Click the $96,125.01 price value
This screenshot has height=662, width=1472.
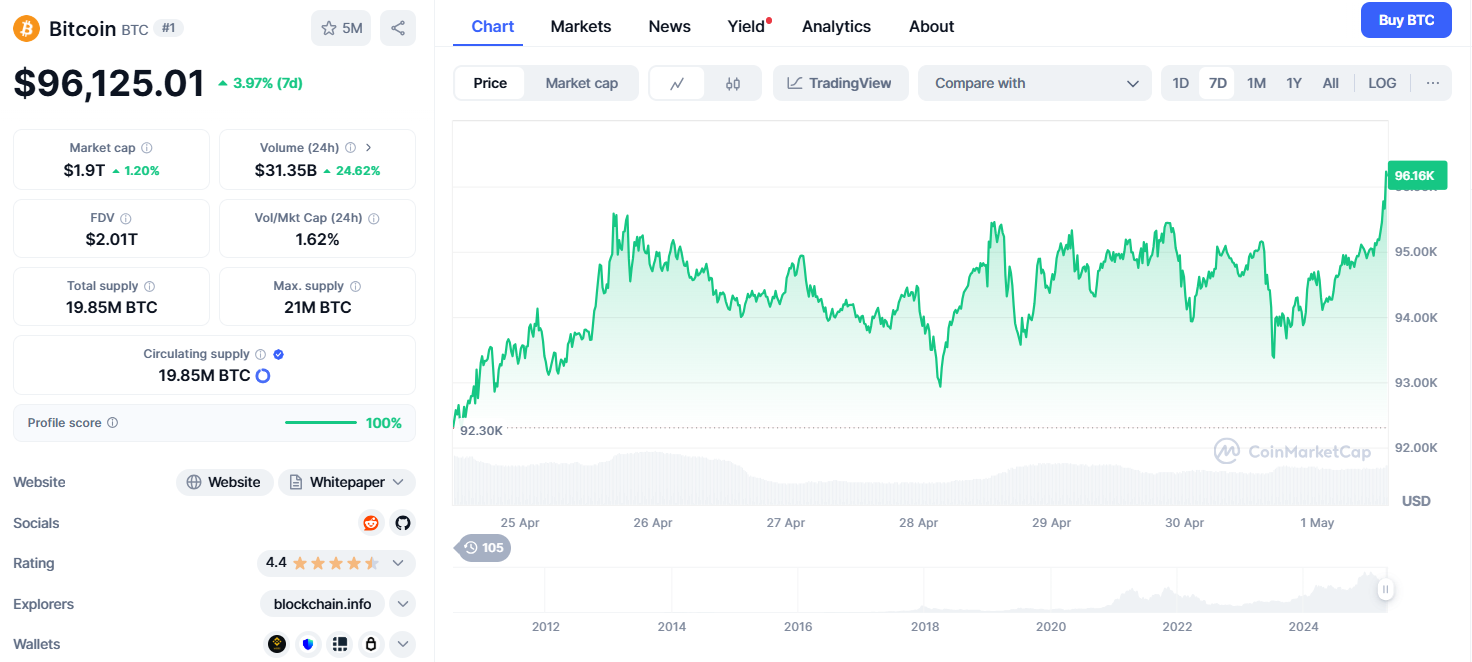click(x=109, y=83)
